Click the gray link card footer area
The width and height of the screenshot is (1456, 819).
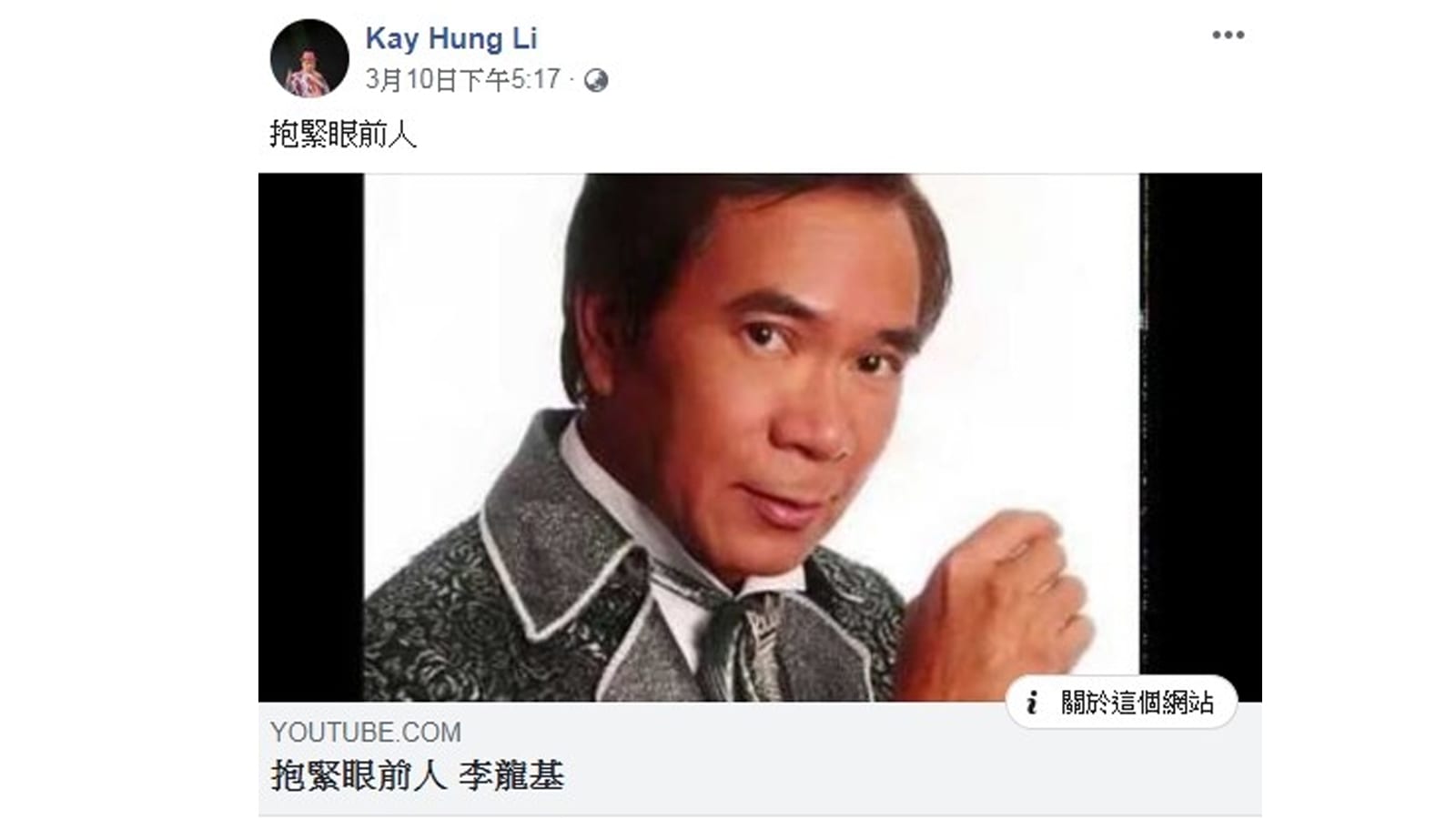tap(760, 759)
